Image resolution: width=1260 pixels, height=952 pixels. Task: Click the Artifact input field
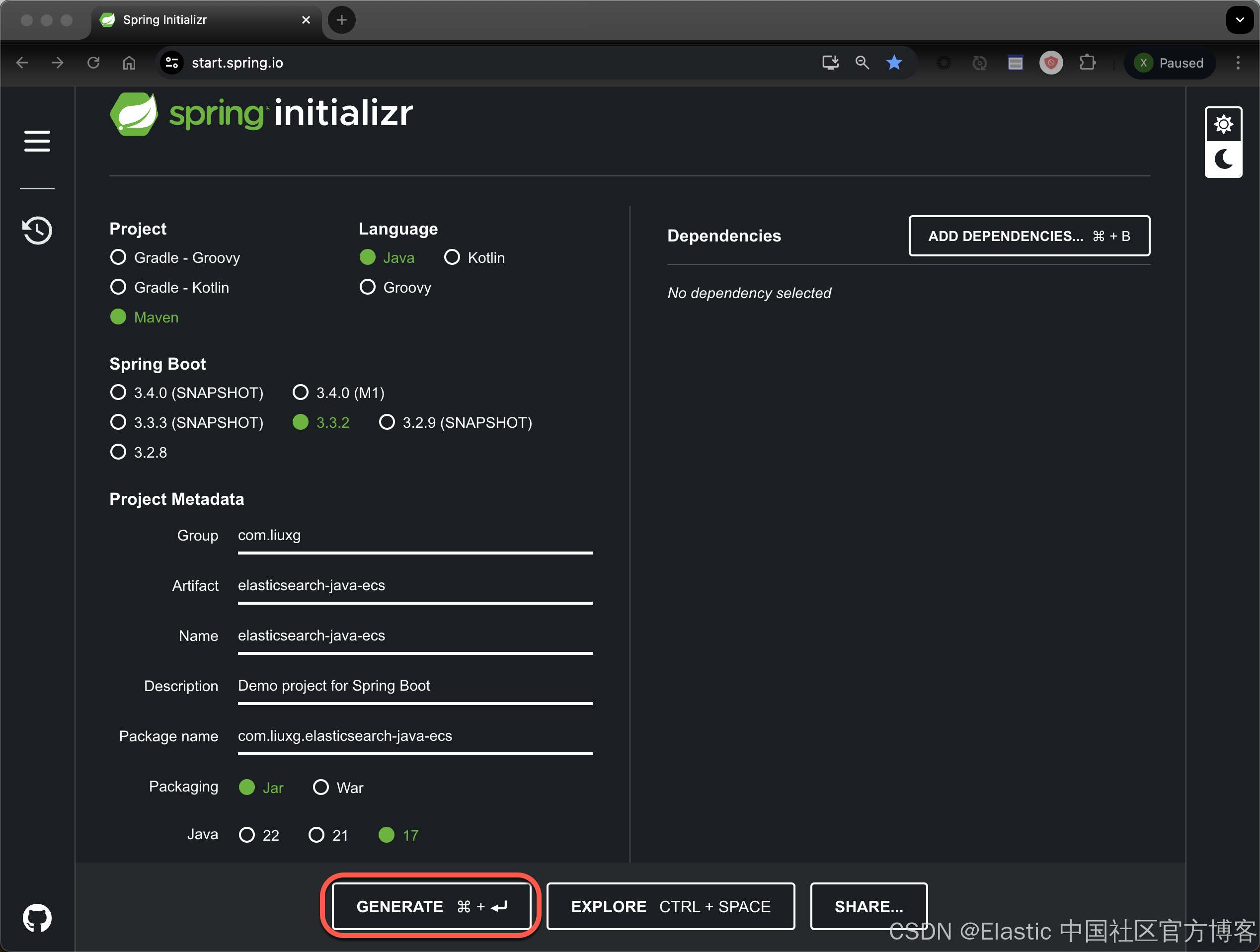(415, 586)
